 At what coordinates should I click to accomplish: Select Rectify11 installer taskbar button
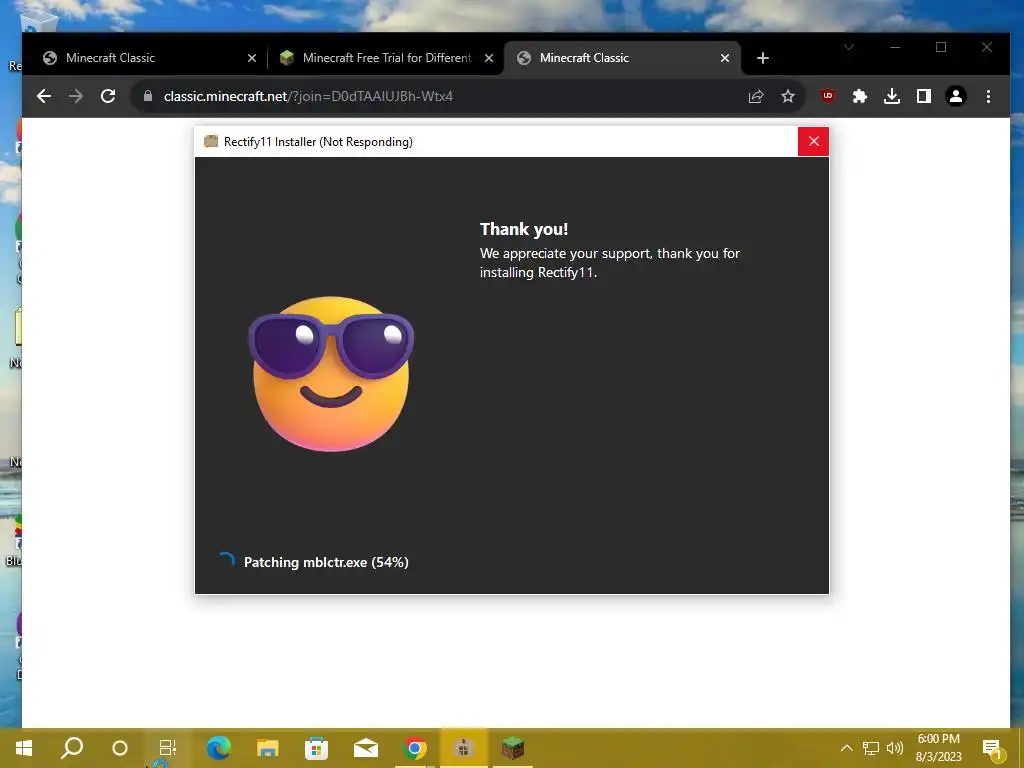(464, 748)
